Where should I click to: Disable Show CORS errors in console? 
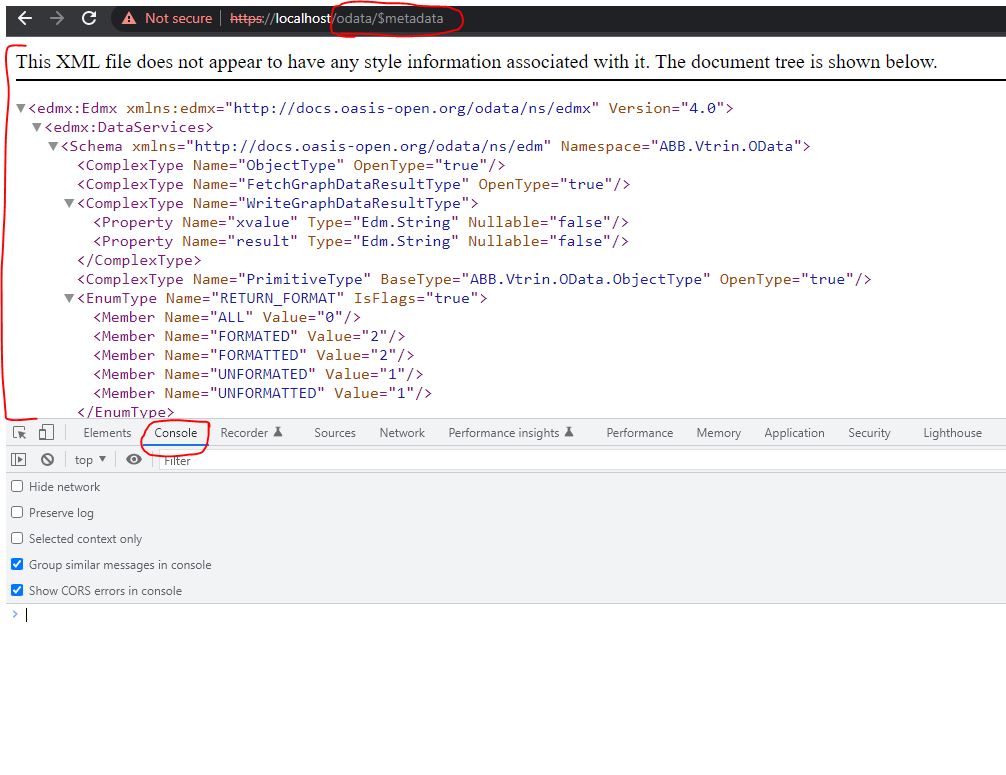[17, 590]
